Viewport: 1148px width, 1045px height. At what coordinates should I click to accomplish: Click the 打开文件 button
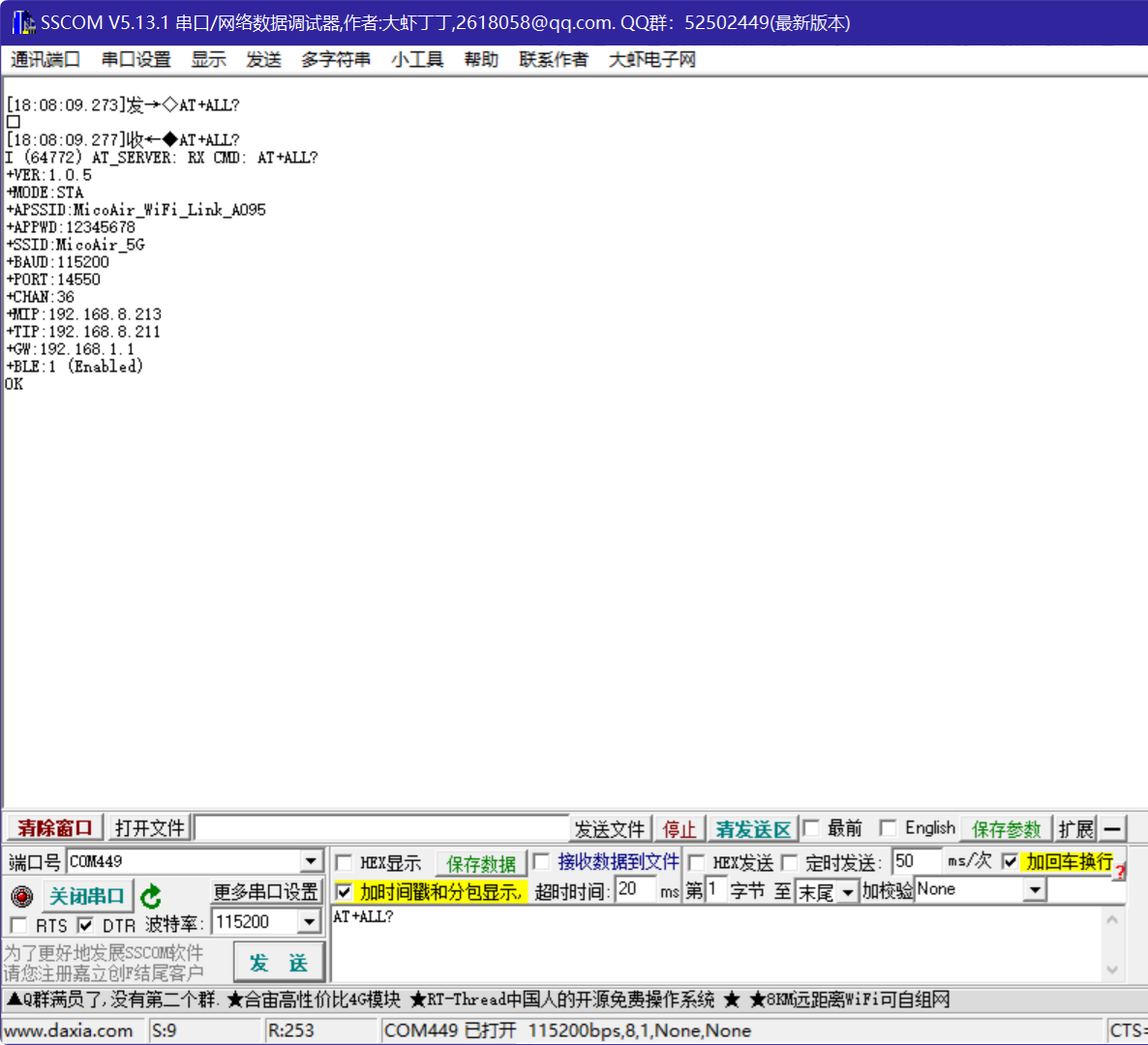pos(149,828)
